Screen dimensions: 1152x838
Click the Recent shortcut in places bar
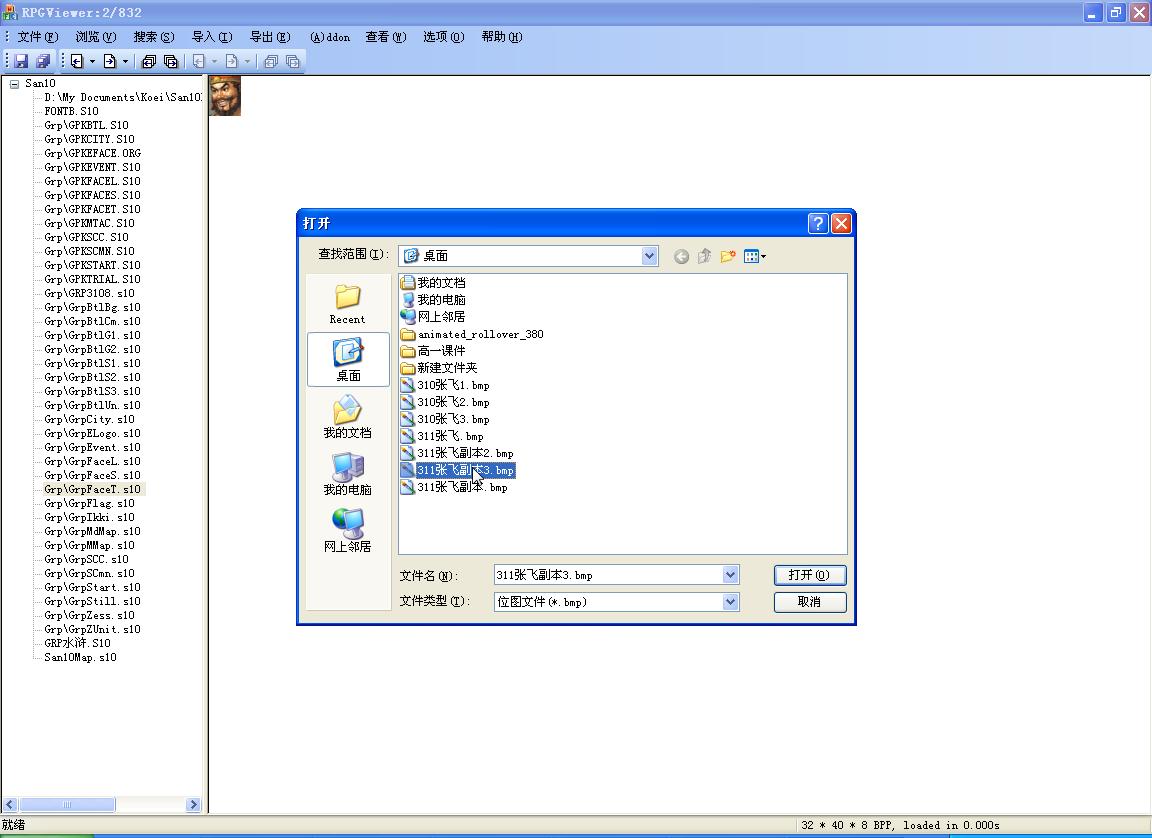[x=348, y=304]
